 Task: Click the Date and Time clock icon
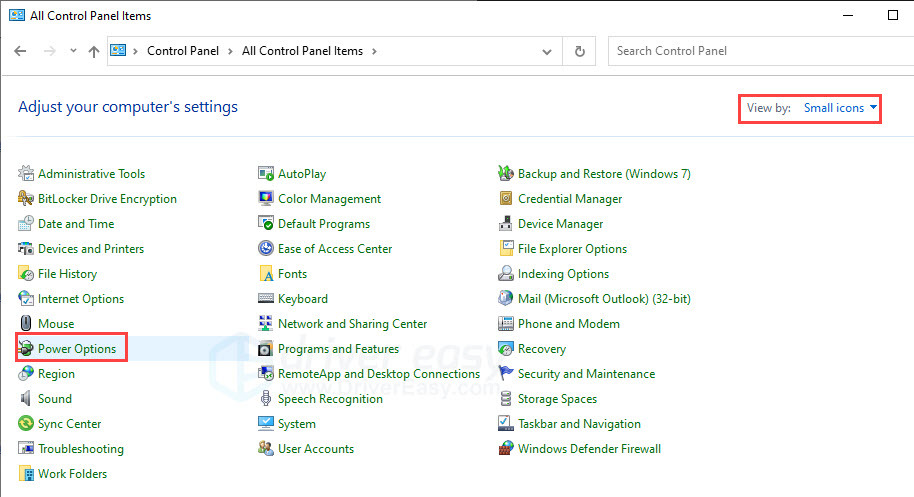26,223
